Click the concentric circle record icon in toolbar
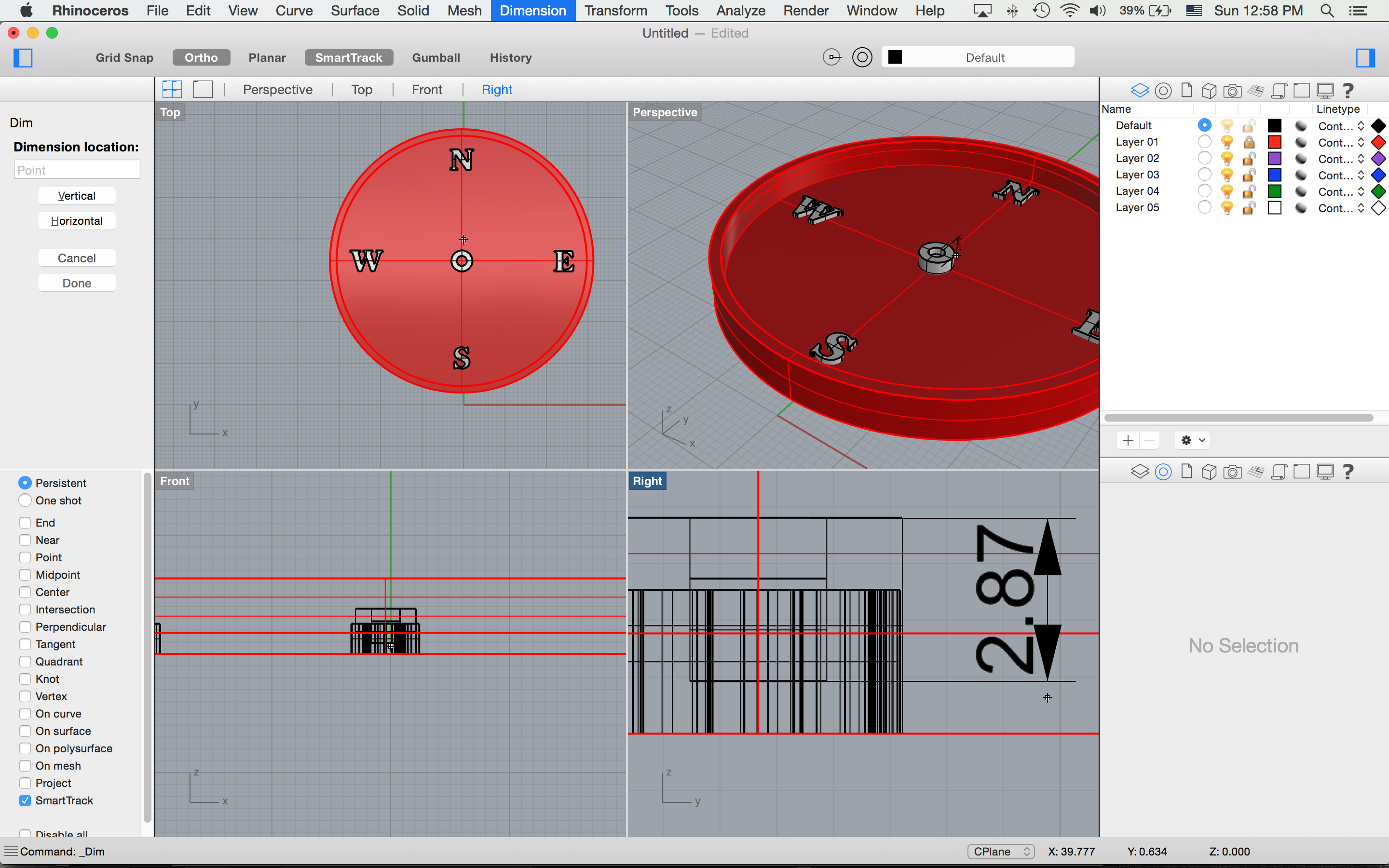This screenshot has height=868, width=1389. [862, 57]
